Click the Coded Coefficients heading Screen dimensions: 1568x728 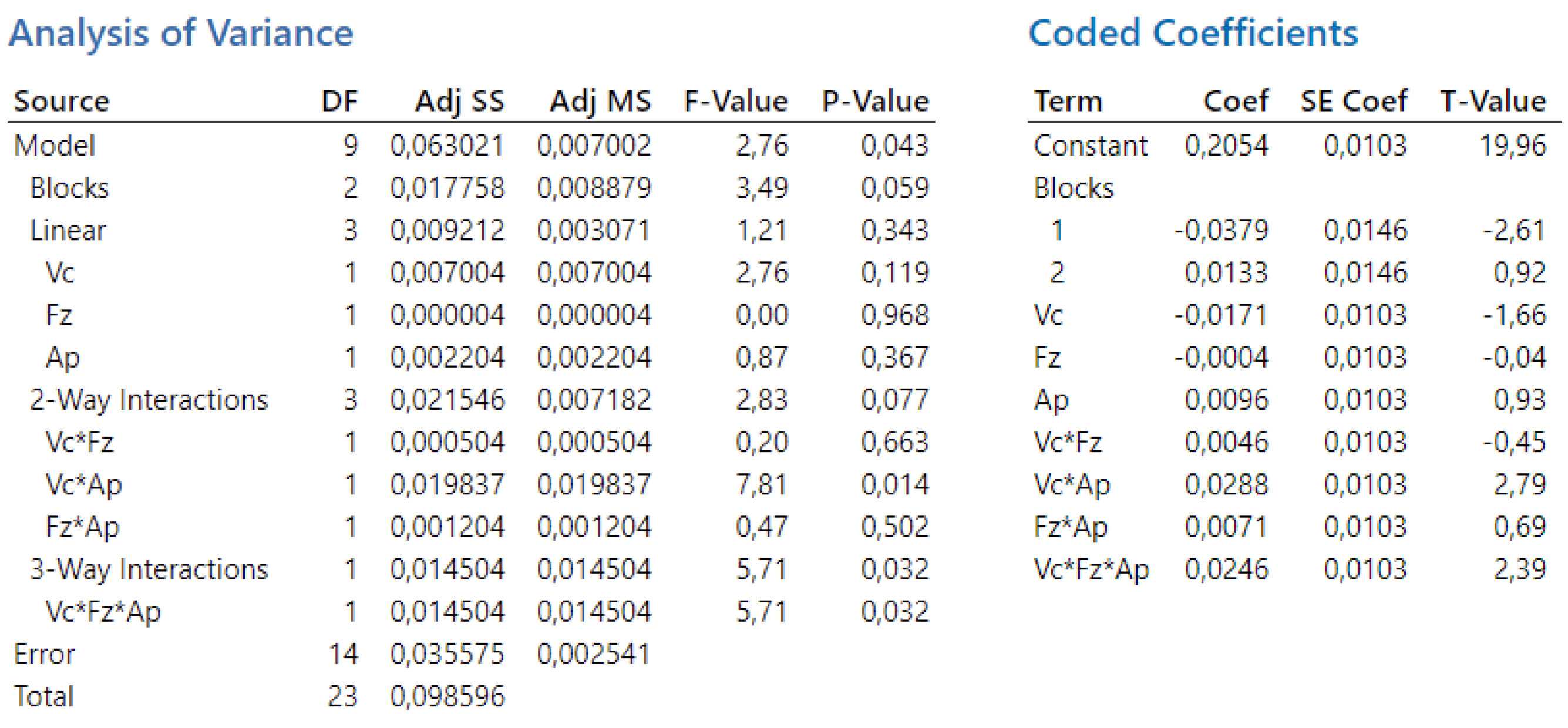coord(1193,33)
